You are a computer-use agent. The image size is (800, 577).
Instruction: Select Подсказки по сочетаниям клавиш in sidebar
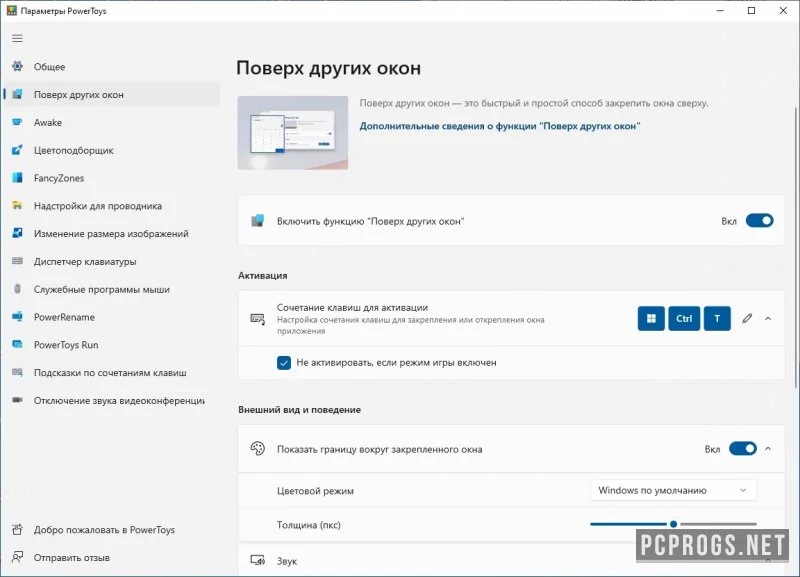tap(110, 373)
